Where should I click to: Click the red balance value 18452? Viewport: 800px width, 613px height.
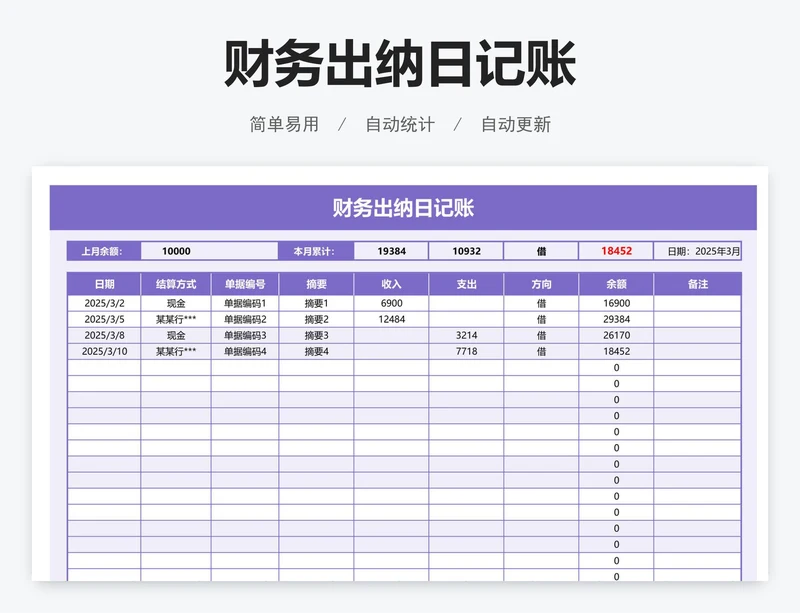[x=616, y=251]
